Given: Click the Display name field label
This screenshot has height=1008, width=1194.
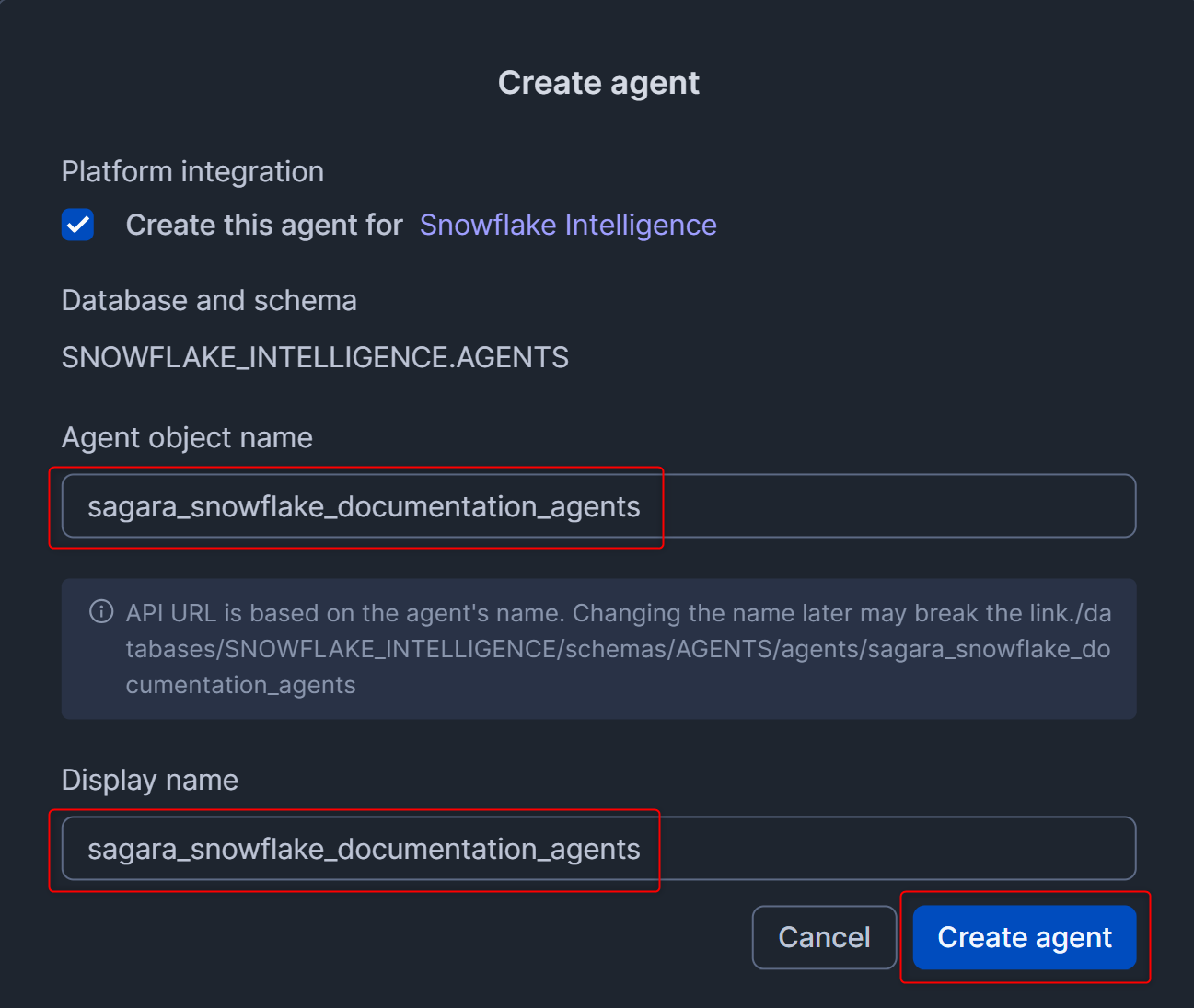Looking at the screenshot, I should pos(150,780).
